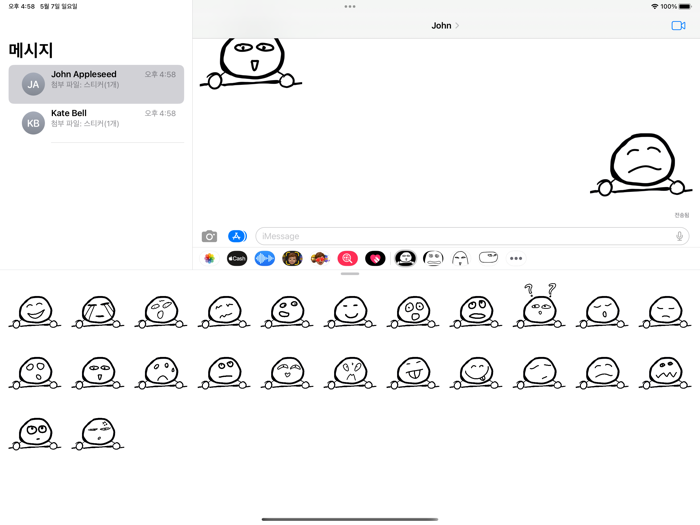Open Apple Cash app in drawer
The width and height of the screenshot is (700, 525).
(x=237, y=258)
